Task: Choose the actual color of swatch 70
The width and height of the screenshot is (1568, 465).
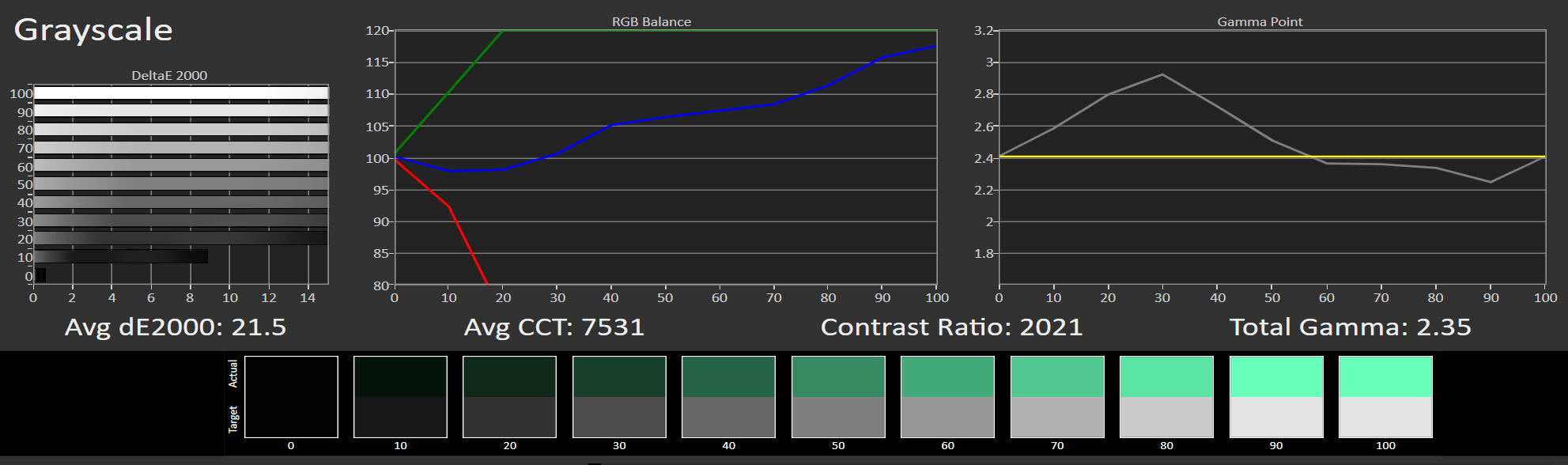Action: tap(1057, 376)
